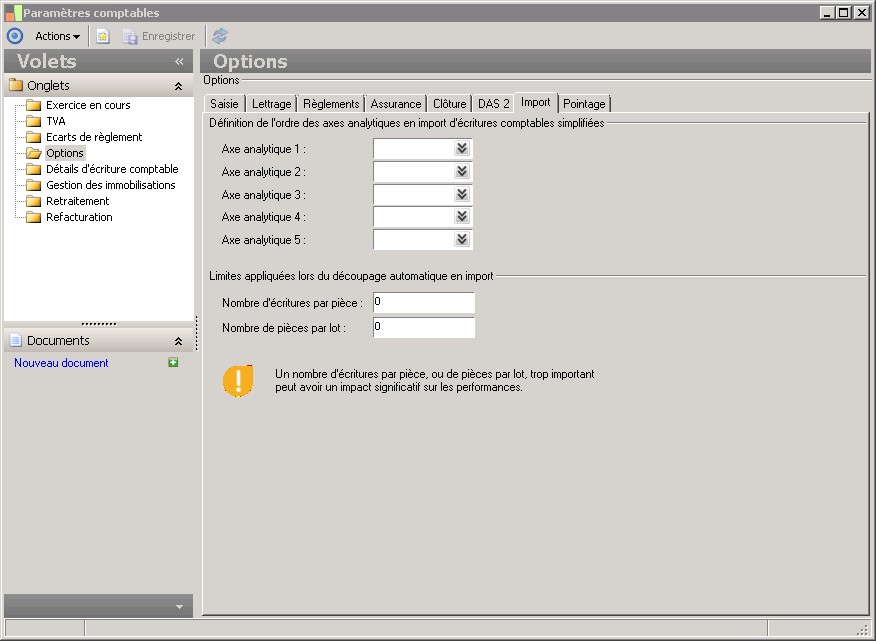Click the bottom arrow of the Volets panel

(179, 607)
